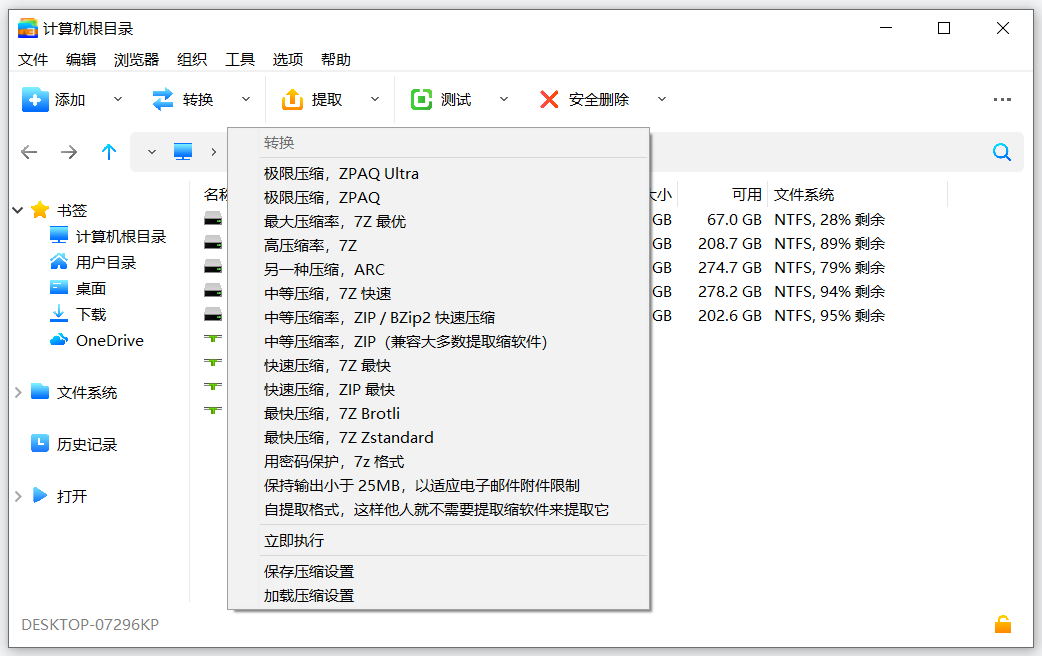Click the 添加 (Add) toolbar icon
The image size is (1042, 656).
point(35,100)
